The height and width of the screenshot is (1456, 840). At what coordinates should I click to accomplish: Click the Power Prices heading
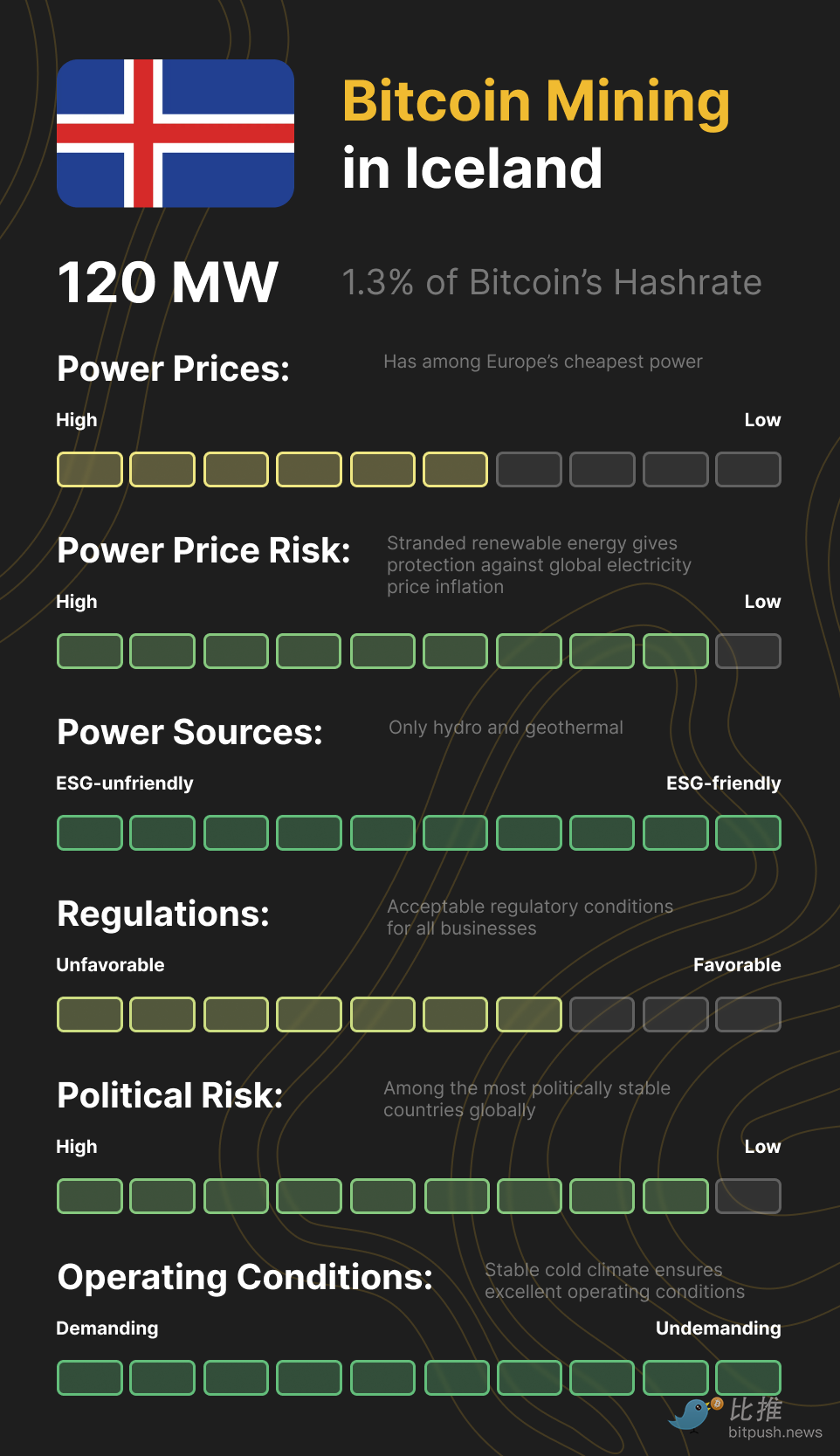174,369
